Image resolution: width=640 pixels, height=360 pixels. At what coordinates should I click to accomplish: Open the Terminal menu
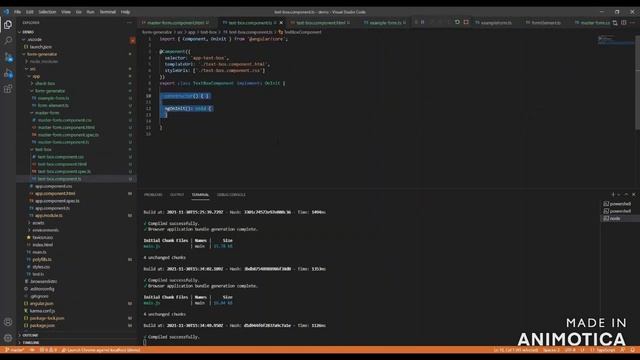pyautogui.click(x=108, y=12)
